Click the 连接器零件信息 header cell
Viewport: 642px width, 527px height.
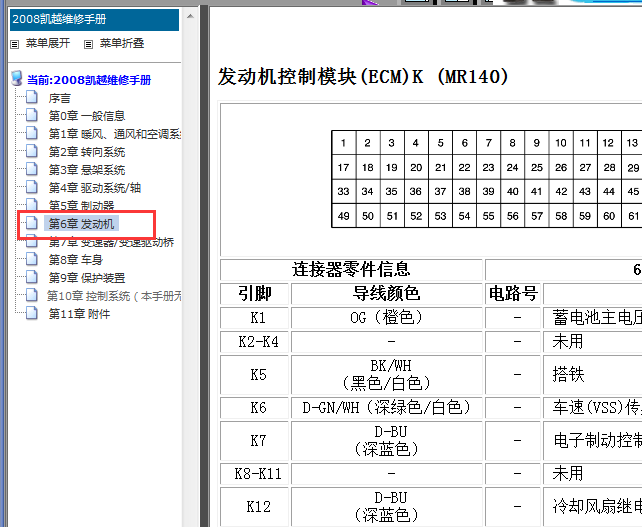(x=351, y=269)
